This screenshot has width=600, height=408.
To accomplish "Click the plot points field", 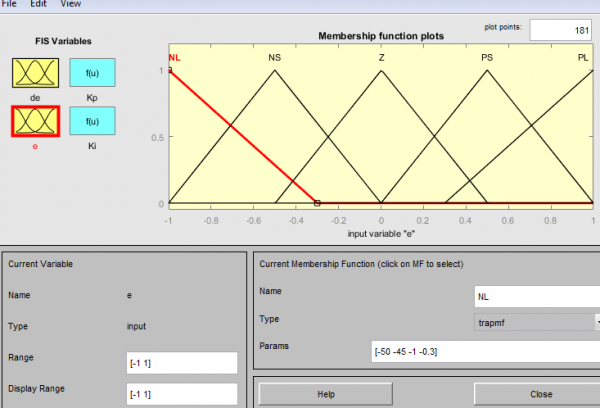I will 561,30.
